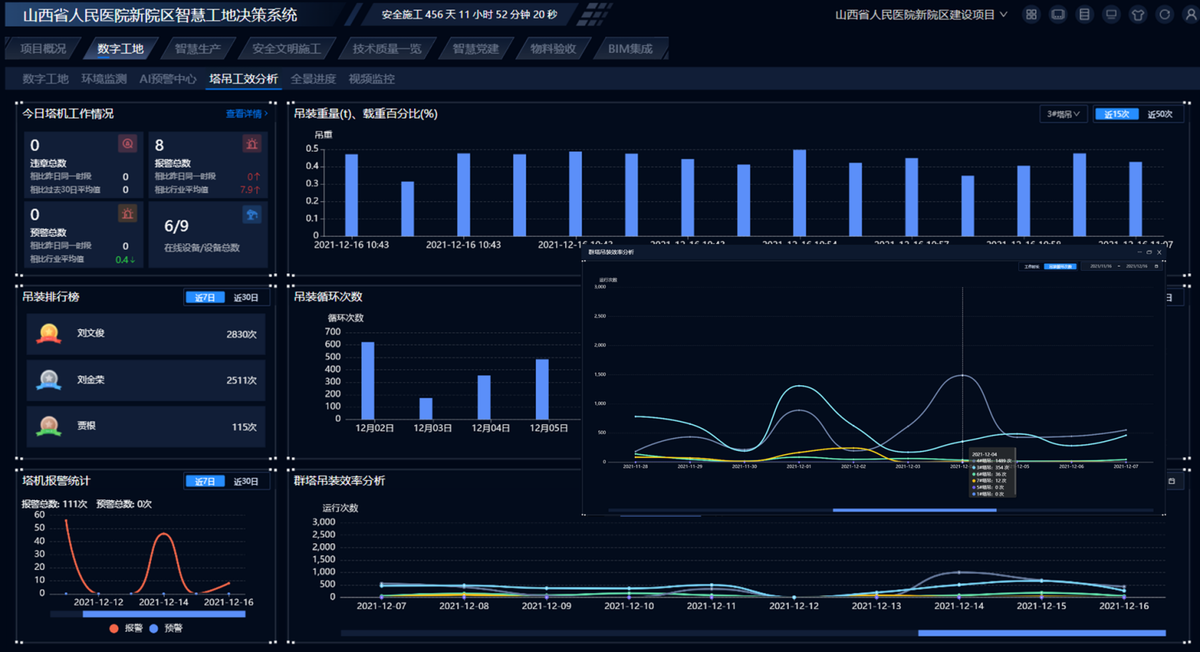
Task: Select 塔吊工效分析 sub-tab
Action: (244, 79)
